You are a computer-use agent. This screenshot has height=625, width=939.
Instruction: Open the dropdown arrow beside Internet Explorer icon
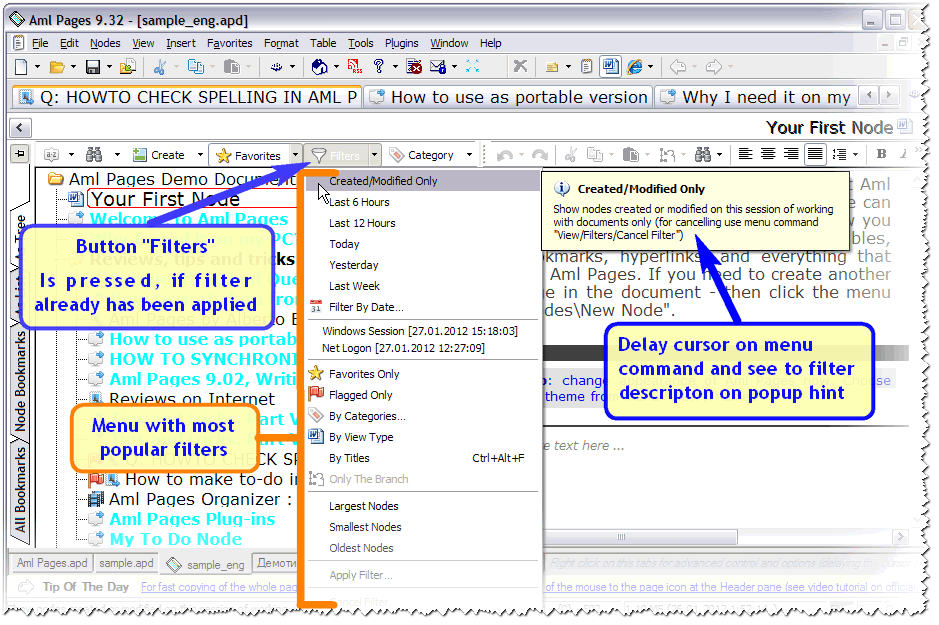650,67
